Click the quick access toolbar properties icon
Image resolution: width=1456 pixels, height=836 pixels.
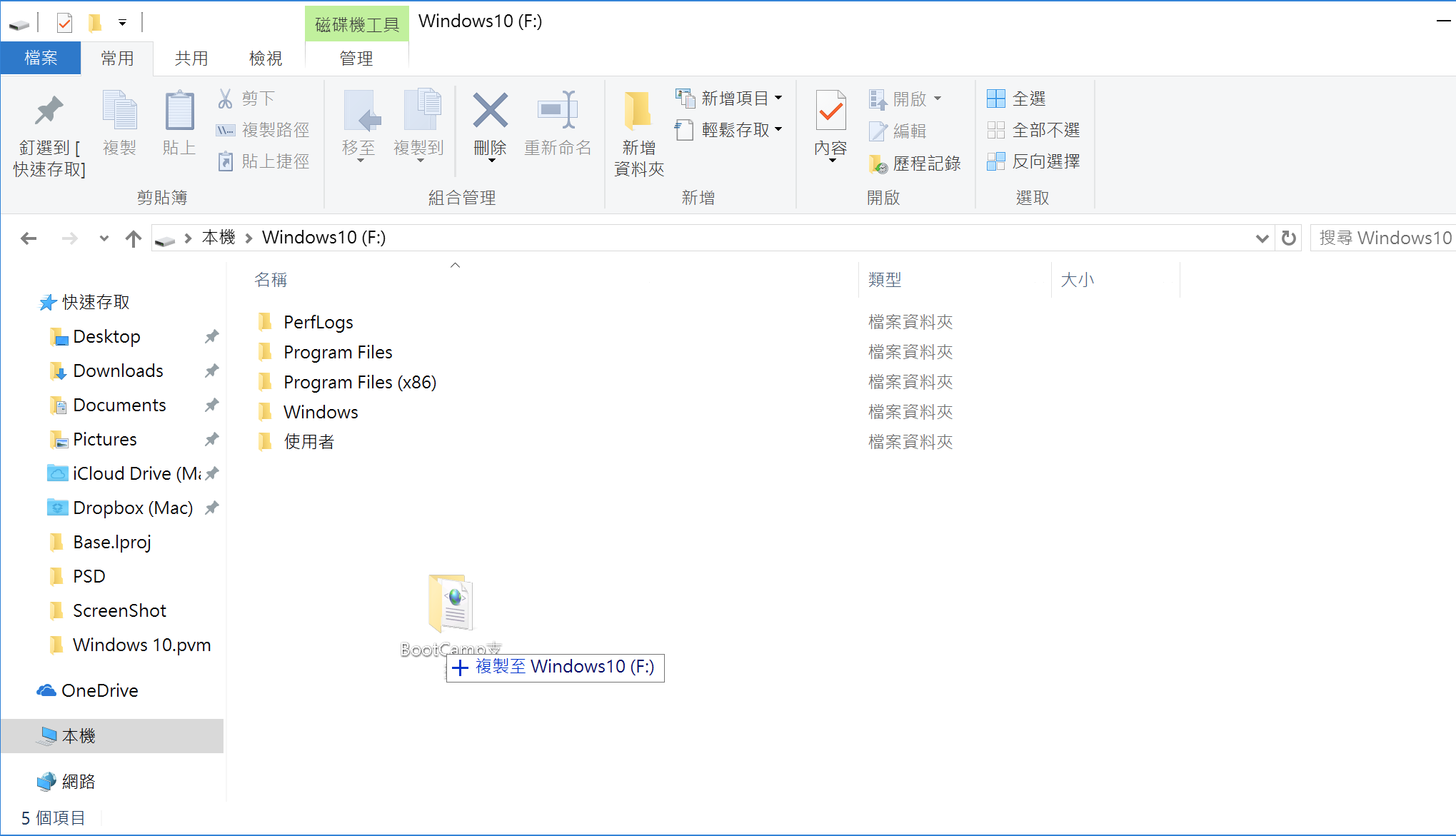pos(64,23)
